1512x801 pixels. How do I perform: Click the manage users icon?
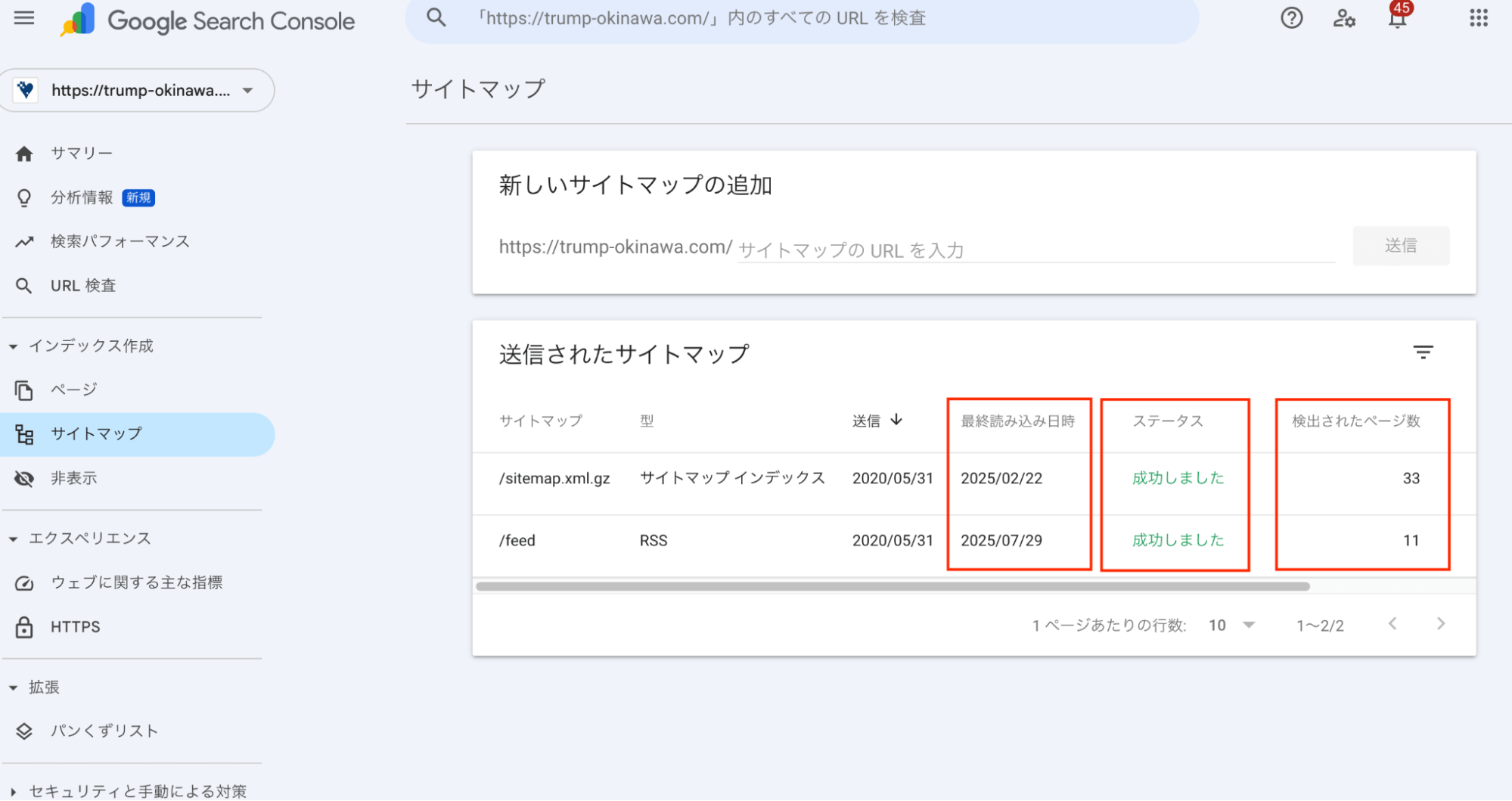tap(1344, 20)
